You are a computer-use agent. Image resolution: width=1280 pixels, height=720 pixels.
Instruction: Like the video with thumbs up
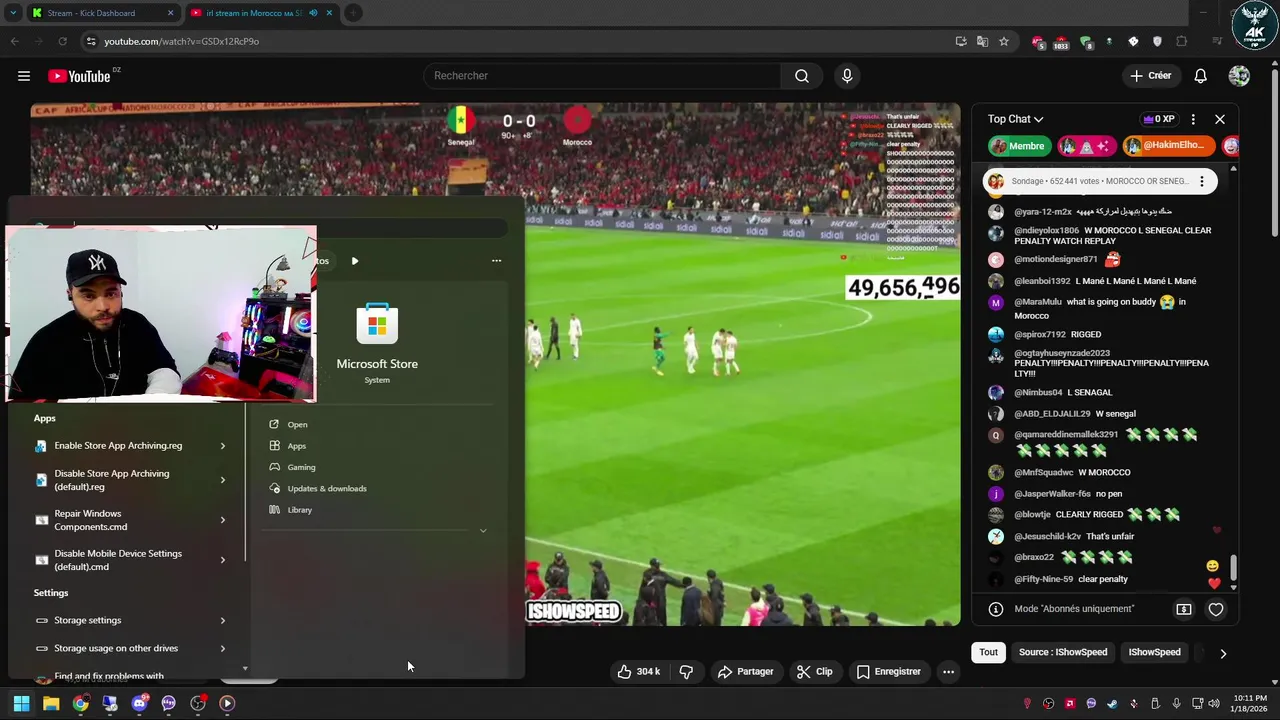[639, 672]
